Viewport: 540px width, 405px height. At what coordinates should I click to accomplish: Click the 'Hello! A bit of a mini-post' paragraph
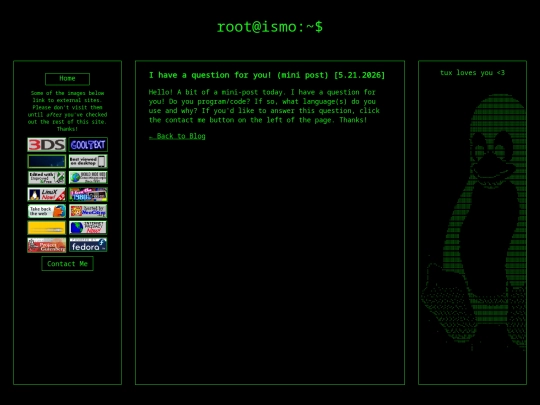tap(264, 106)
